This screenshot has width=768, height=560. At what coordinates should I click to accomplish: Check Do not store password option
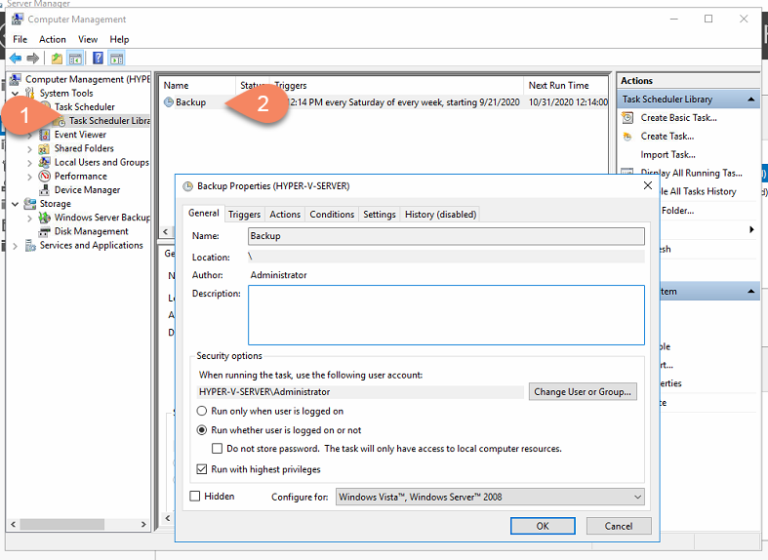218,449
